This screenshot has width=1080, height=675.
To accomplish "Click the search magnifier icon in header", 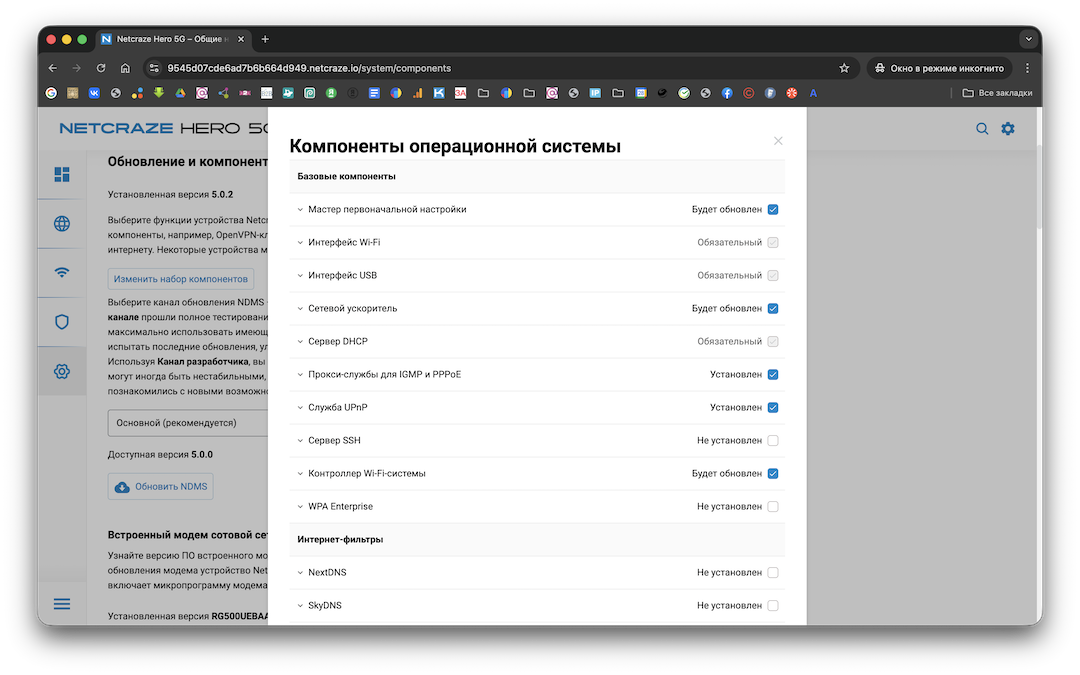I will (982, 129).
